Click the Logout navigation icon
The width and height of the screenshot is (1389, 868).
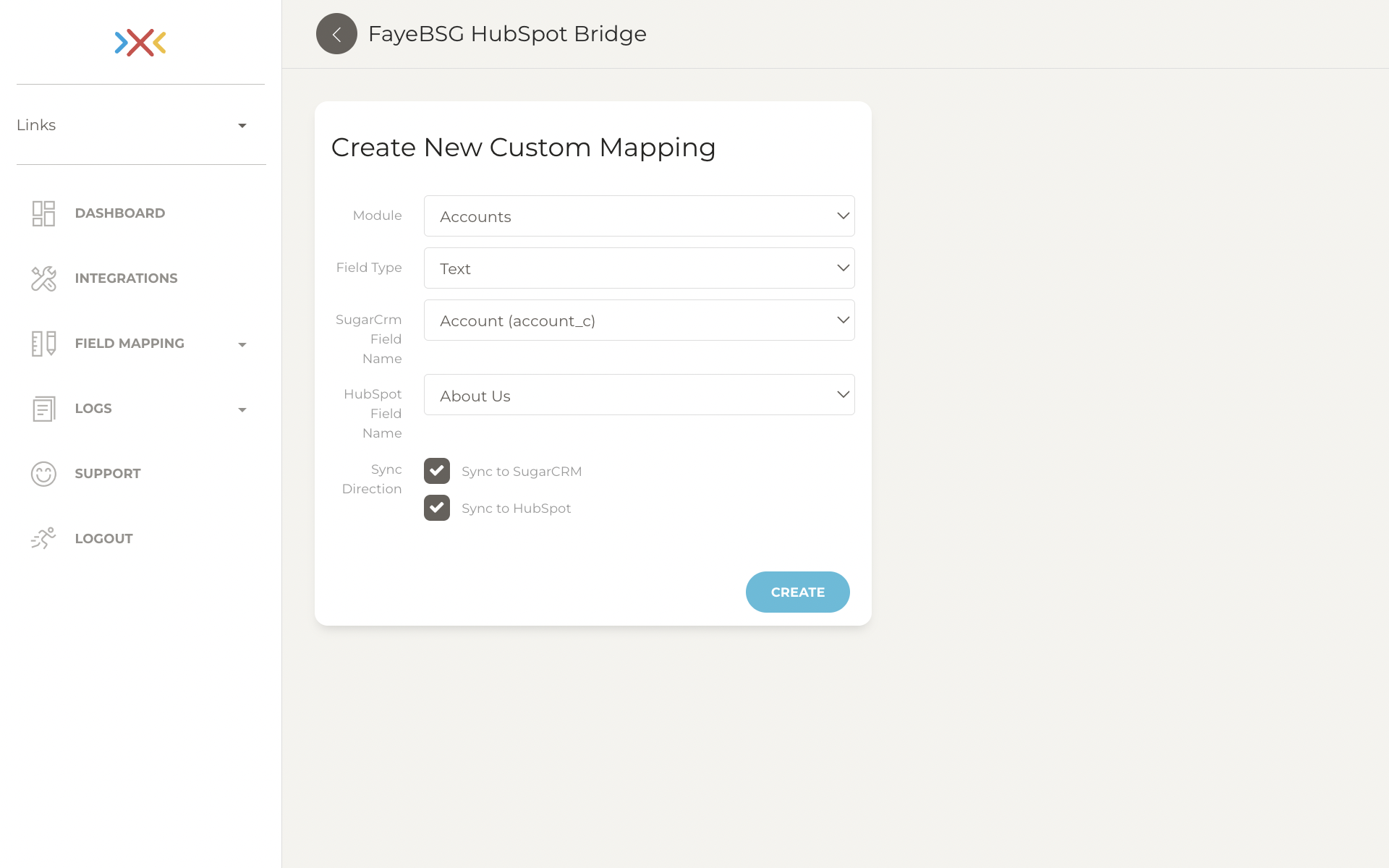pos(42,539)
